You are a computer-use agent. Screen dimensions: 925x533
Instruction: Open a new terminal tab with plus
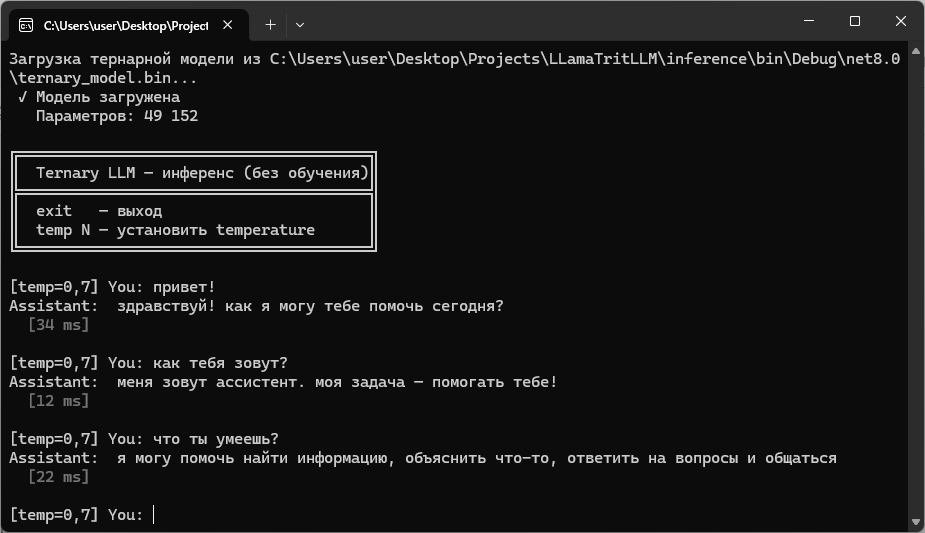[270, 25]
